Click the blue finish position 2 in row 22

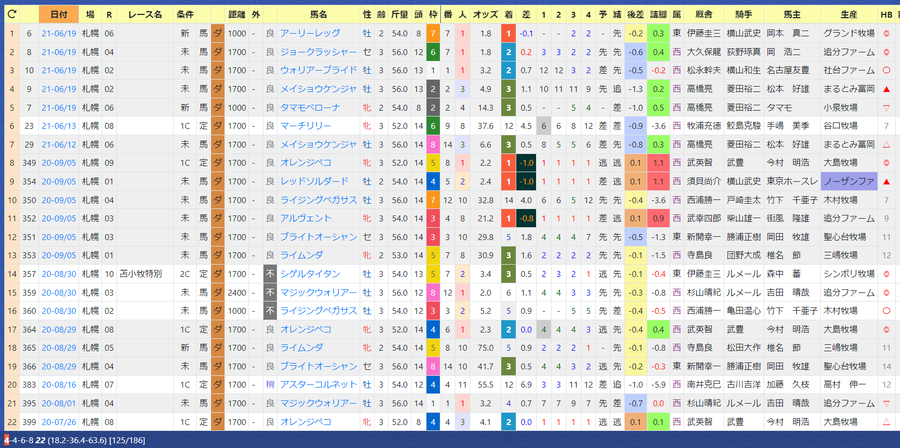tap(507, 422)
